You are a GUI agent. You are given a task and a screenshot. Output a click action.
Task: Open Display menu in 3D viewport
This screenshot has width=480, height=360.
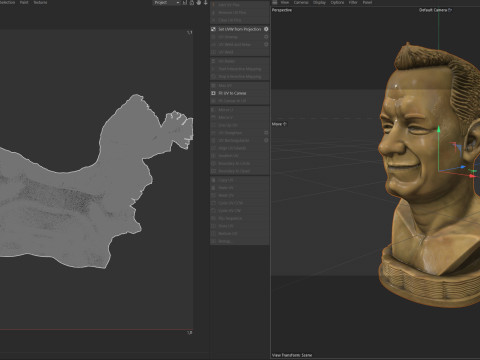319,2
